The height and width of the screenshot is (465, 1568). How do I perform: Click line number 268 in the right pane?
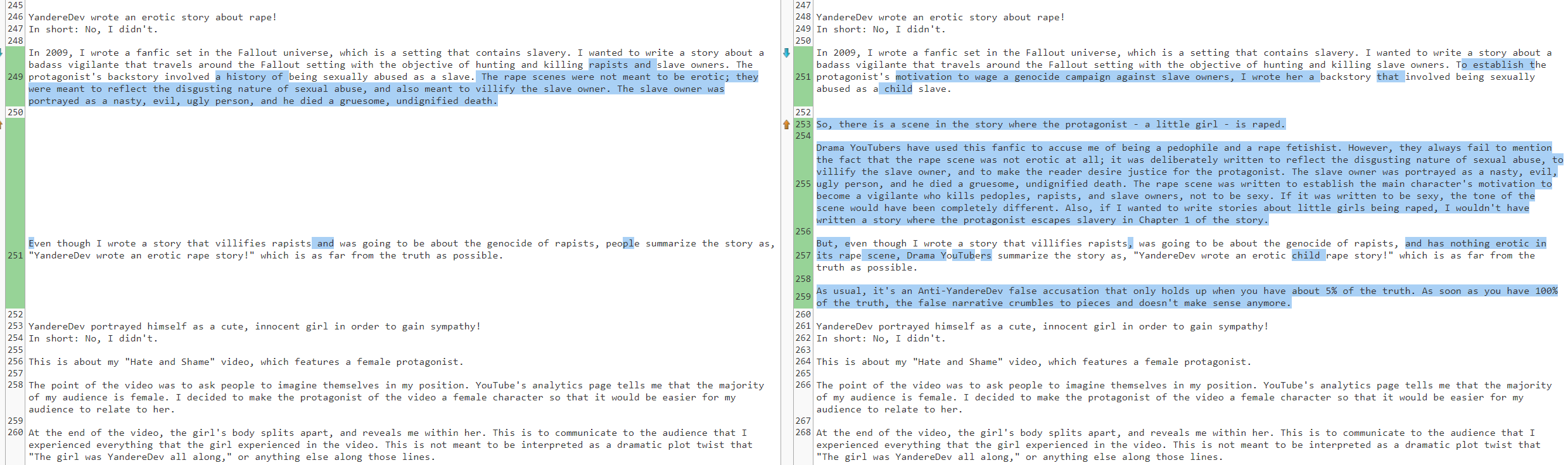click(803, 433)
